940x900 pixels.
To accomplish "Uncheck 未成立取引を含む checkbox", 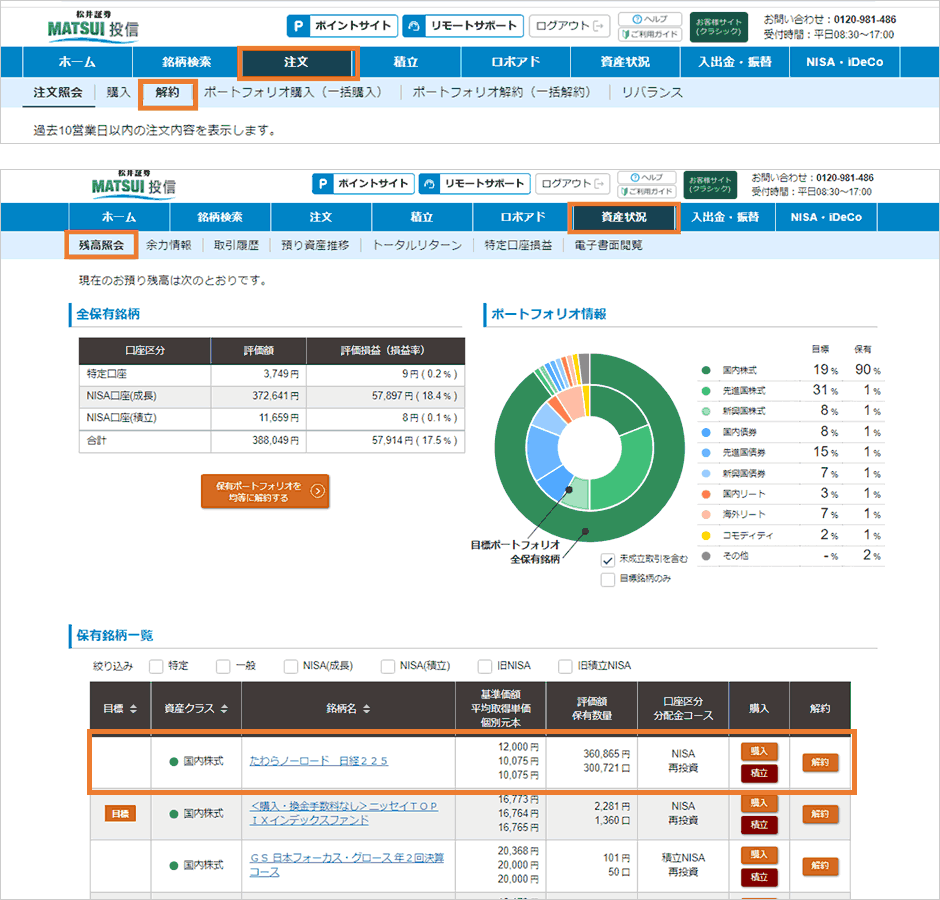I will tap(608, 560).
